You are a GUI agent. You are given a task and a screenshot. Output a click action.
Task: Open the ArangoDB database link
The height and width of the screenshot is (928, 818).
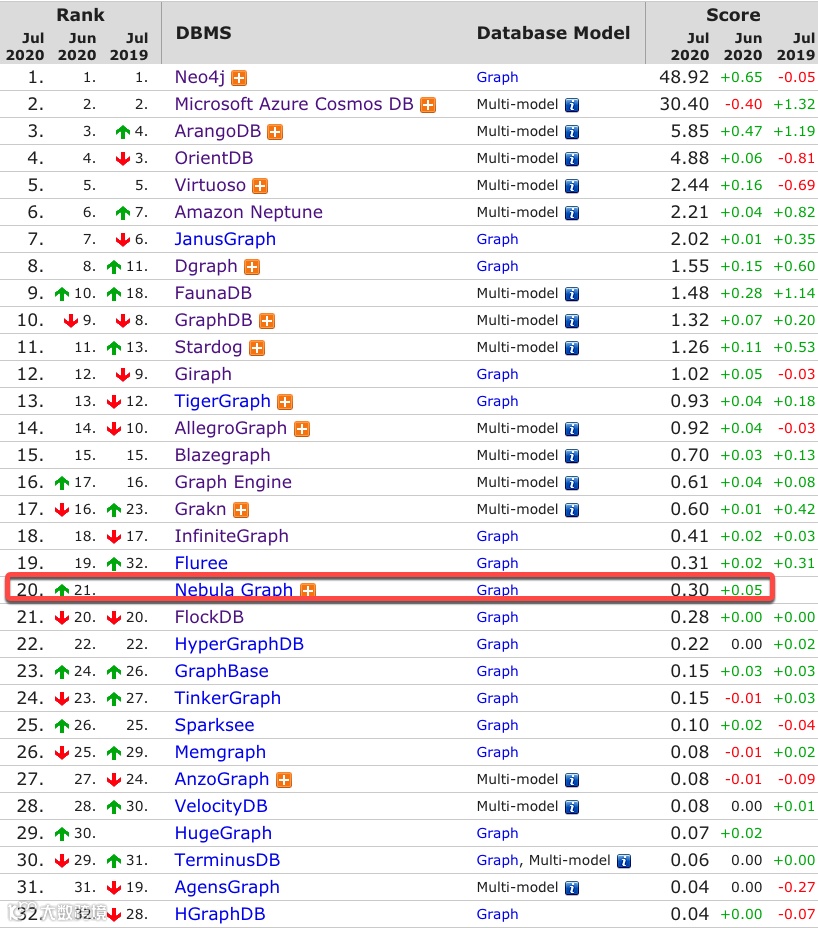click(218, 131)
